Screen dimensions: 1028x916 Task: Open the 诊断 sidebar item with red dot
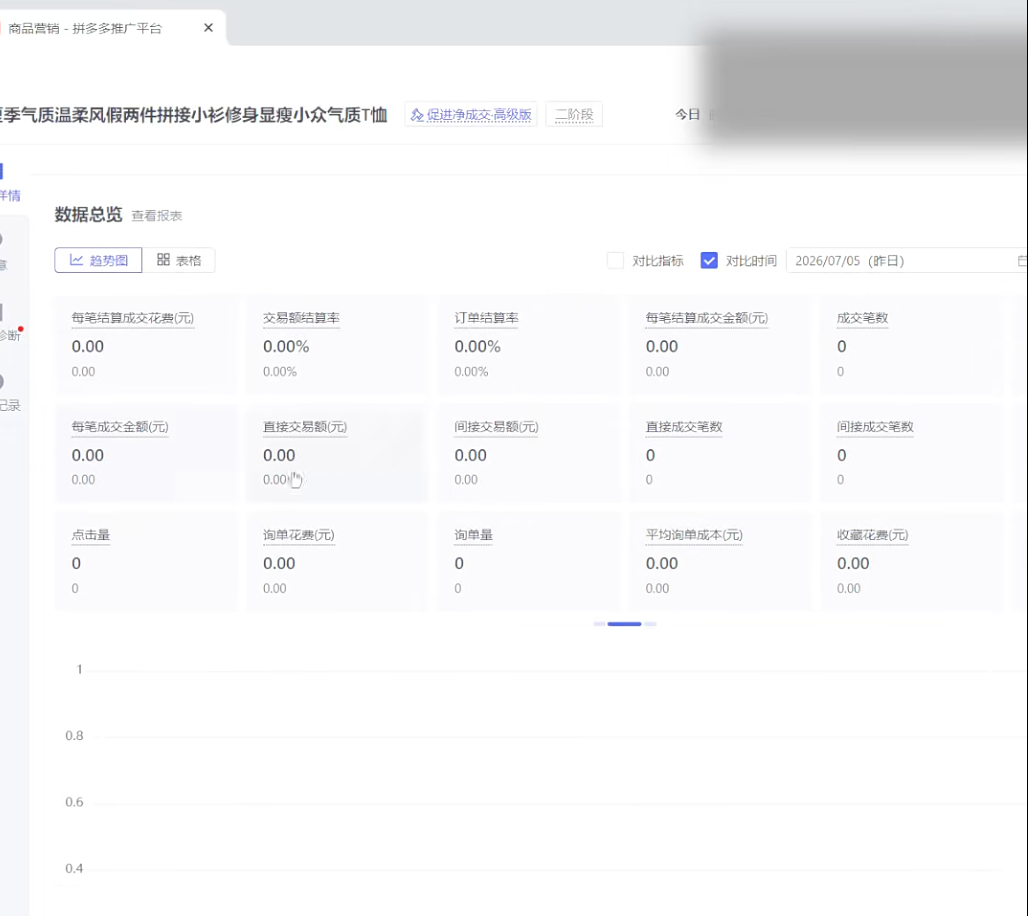coord(10,325)
